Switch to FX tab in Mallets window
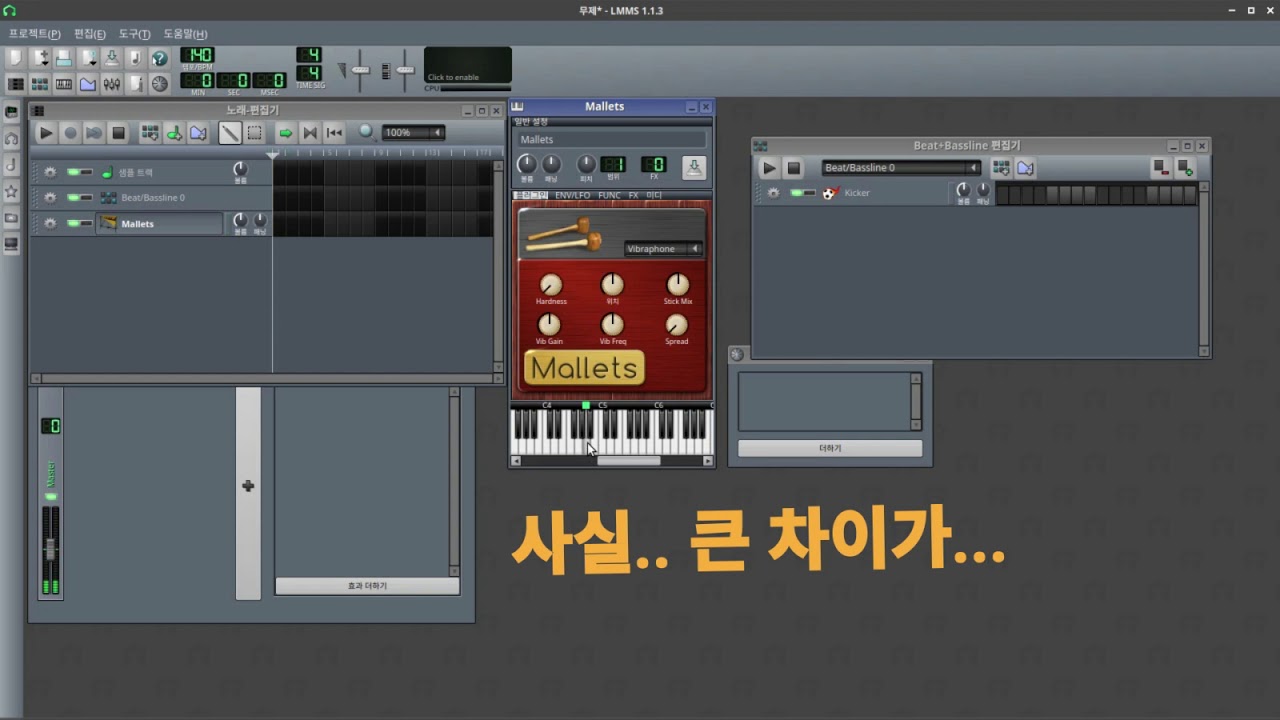1280x720 pixels. pyautogui.click(x=633, y=195)
